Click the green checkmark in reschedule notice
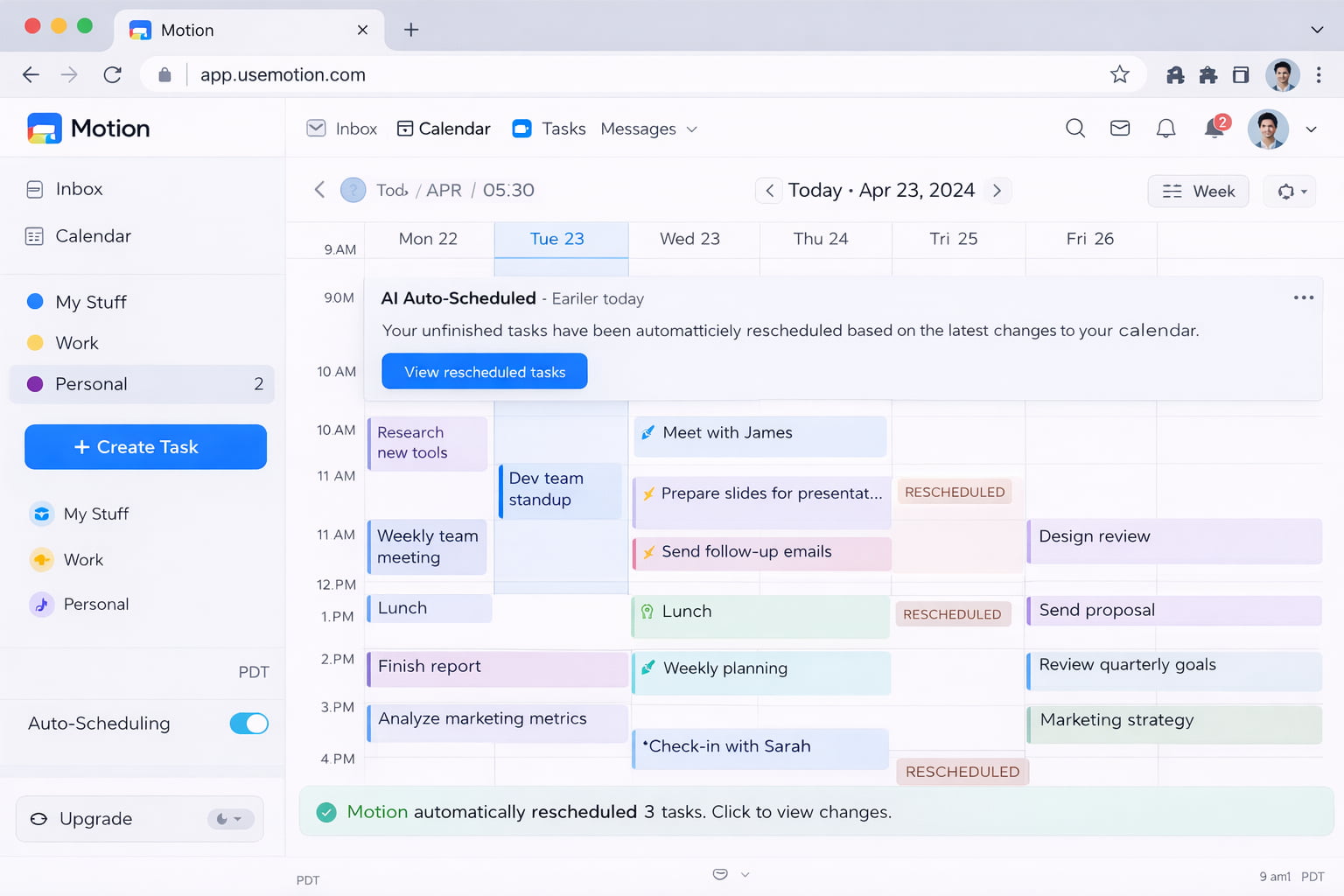 [326, 812]
